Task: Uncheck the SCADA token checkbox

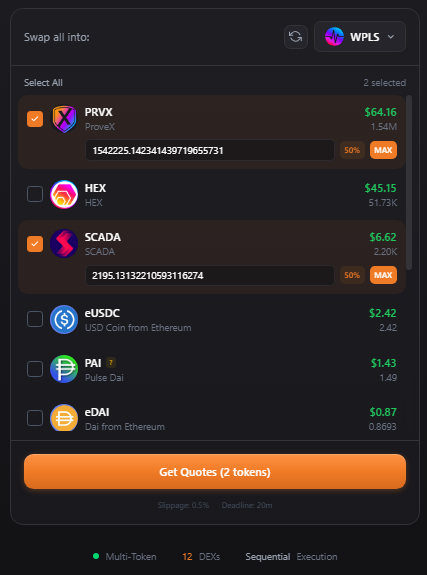Action: [35, 244]
